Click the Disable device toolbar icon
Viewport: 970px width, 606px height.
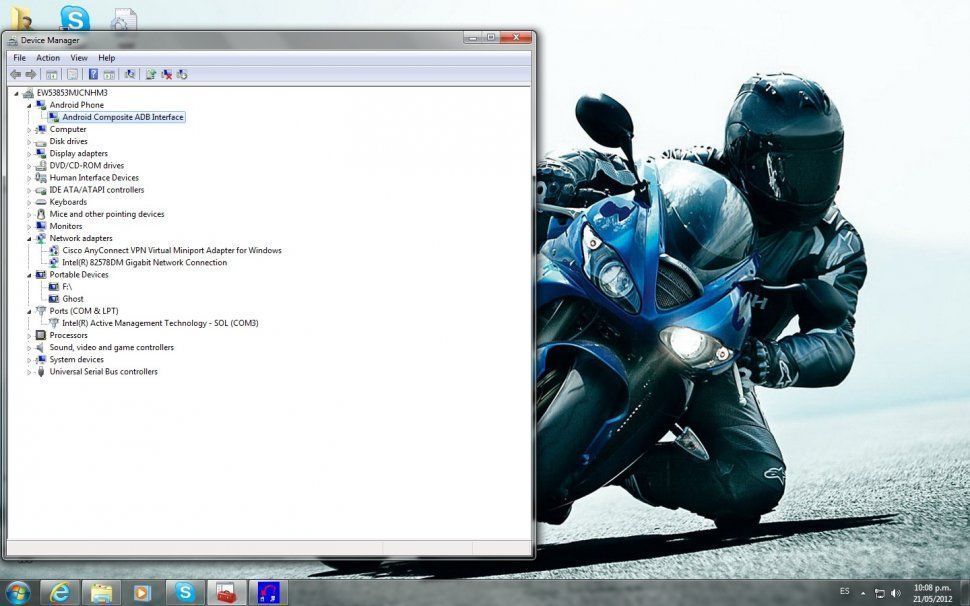(x=182, y=74)
